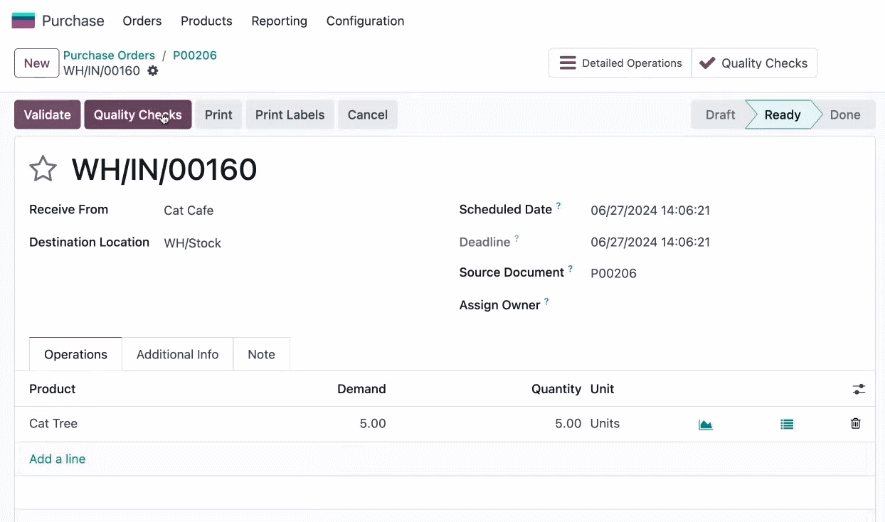885x522 pixels.
Task: Click the Purchase app logo icon
Action: pyautogui.click(x=23, y=21)
